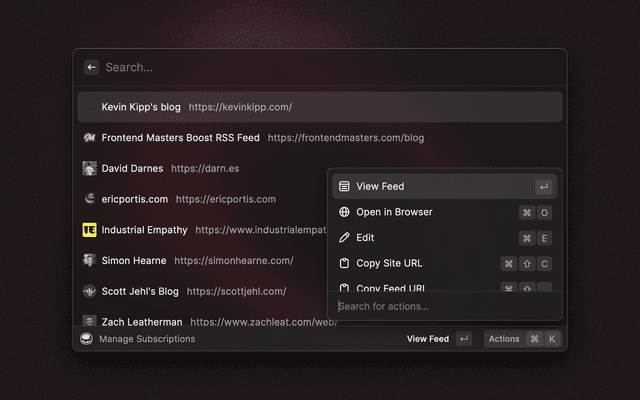Image resolution: width=640 pixels, height=400 pixels.
Task: Click the Frontend Masters feed favicon
Action: coord(89,138)
